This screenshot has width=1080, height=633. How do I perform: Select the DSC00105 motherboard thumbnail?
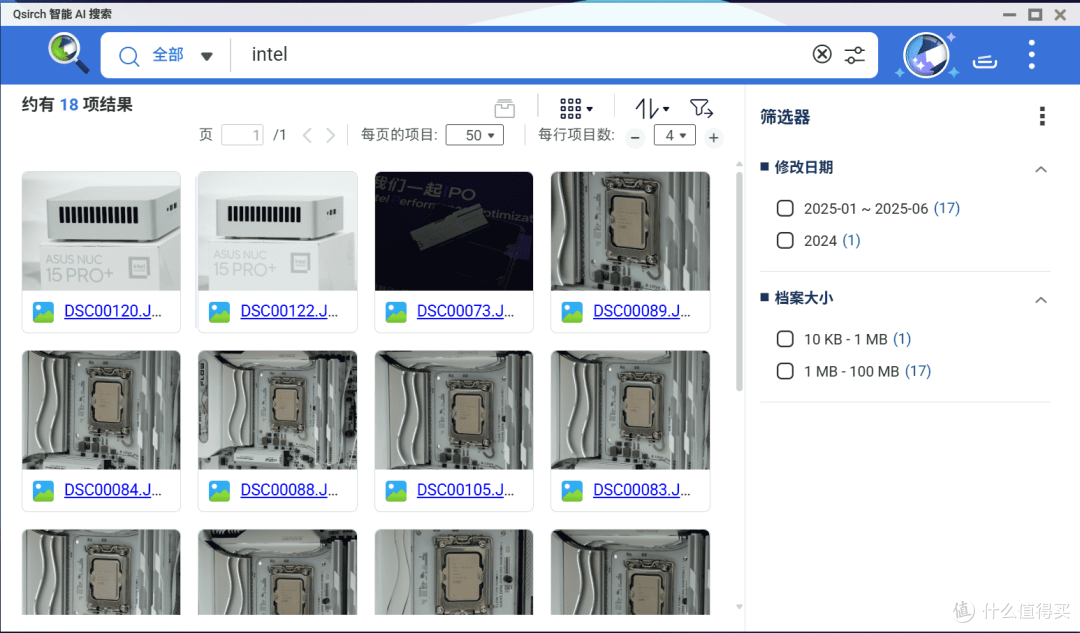(454, 410)
